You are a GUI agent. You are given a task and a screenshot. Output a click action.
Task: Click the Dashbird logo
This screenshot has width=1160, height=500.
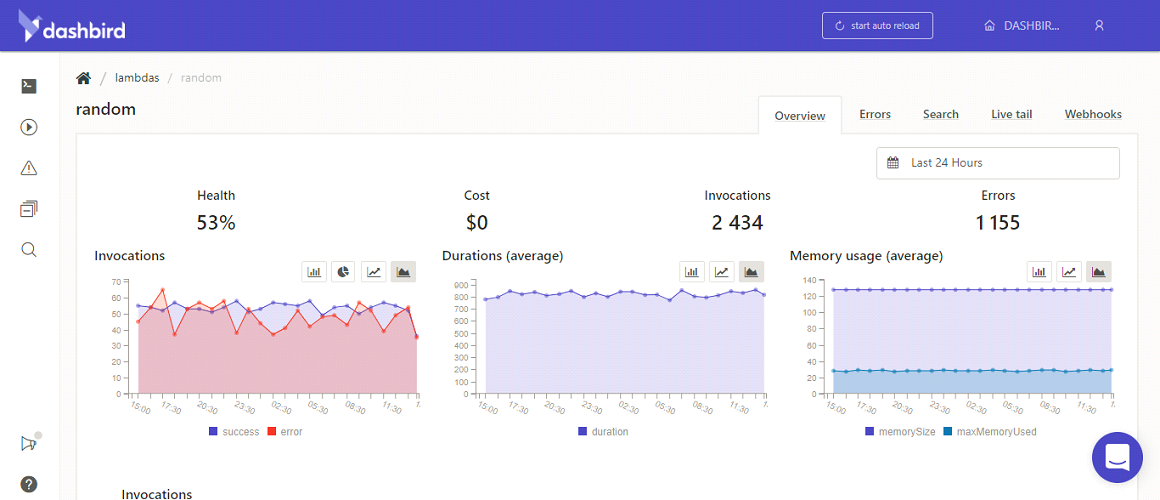pyautogui.click(x=72, y=25)
